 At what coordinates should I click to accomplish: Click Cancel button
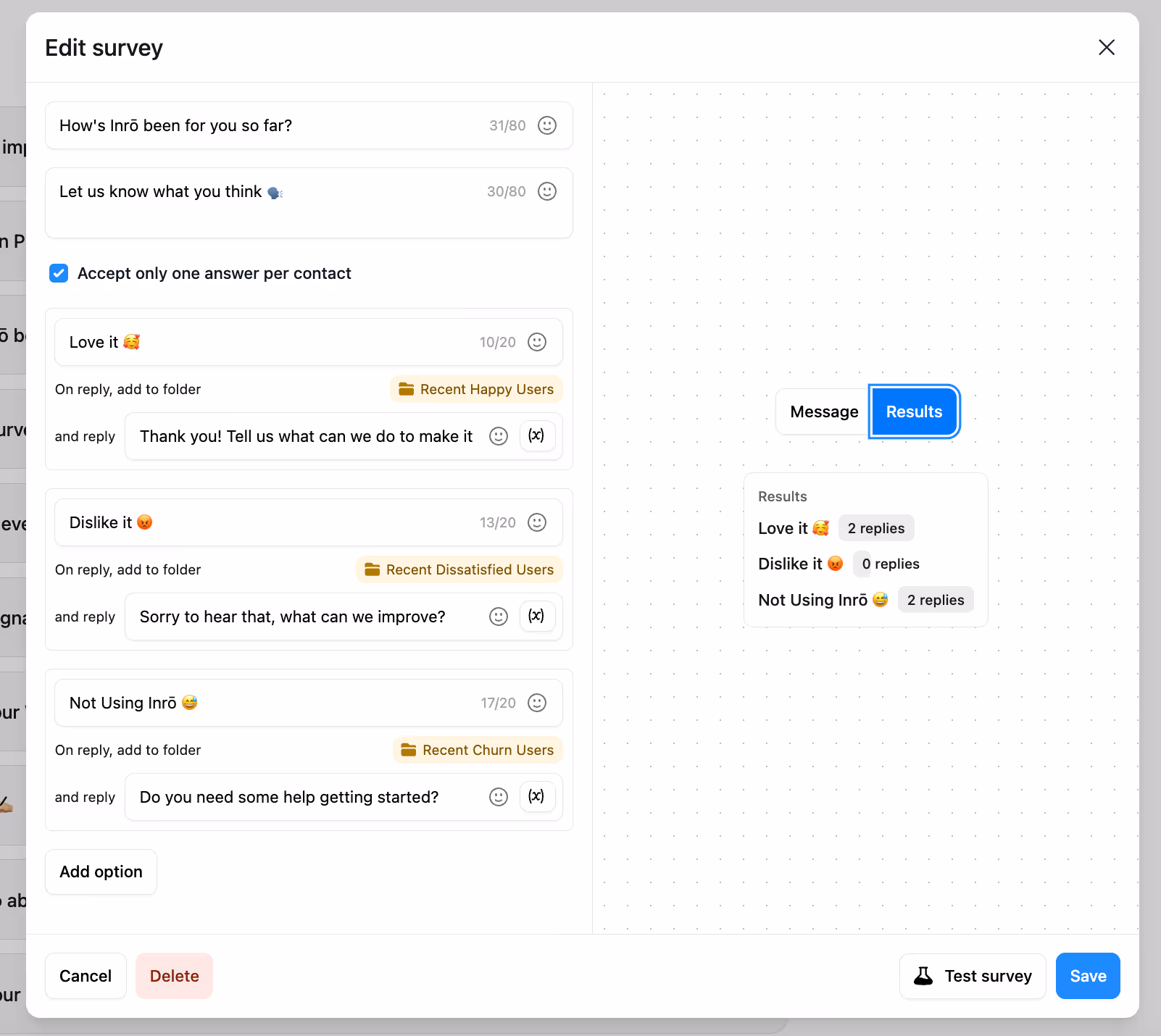[x=86, y=976]
